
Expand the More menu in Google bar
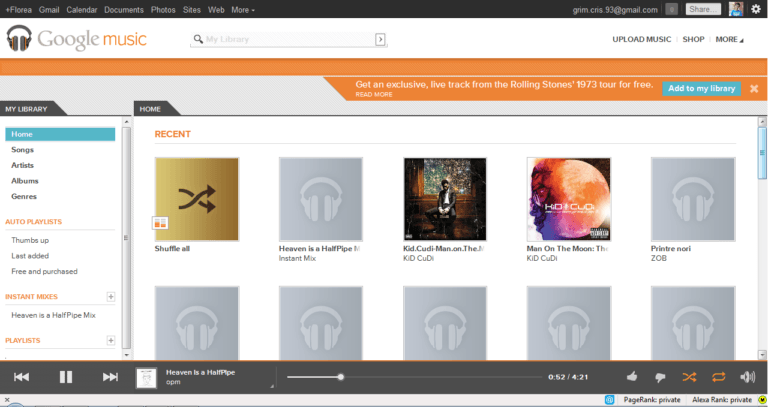(243, 9)
